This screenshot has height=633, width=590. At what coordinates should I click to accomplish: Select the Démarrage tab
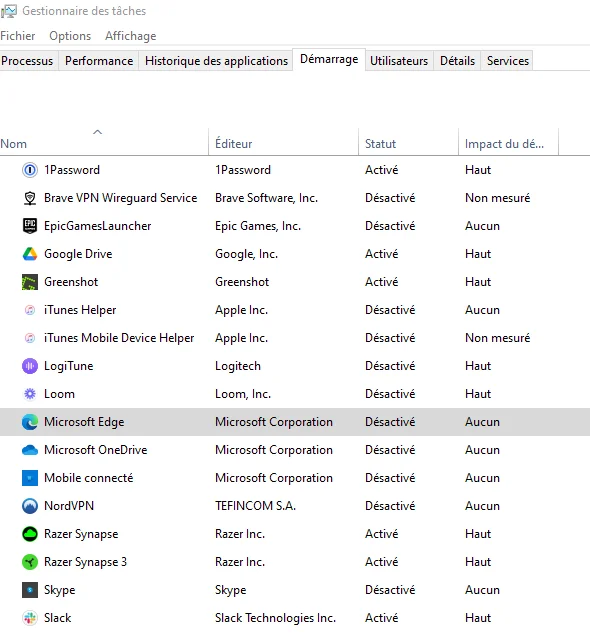point(329,59)
